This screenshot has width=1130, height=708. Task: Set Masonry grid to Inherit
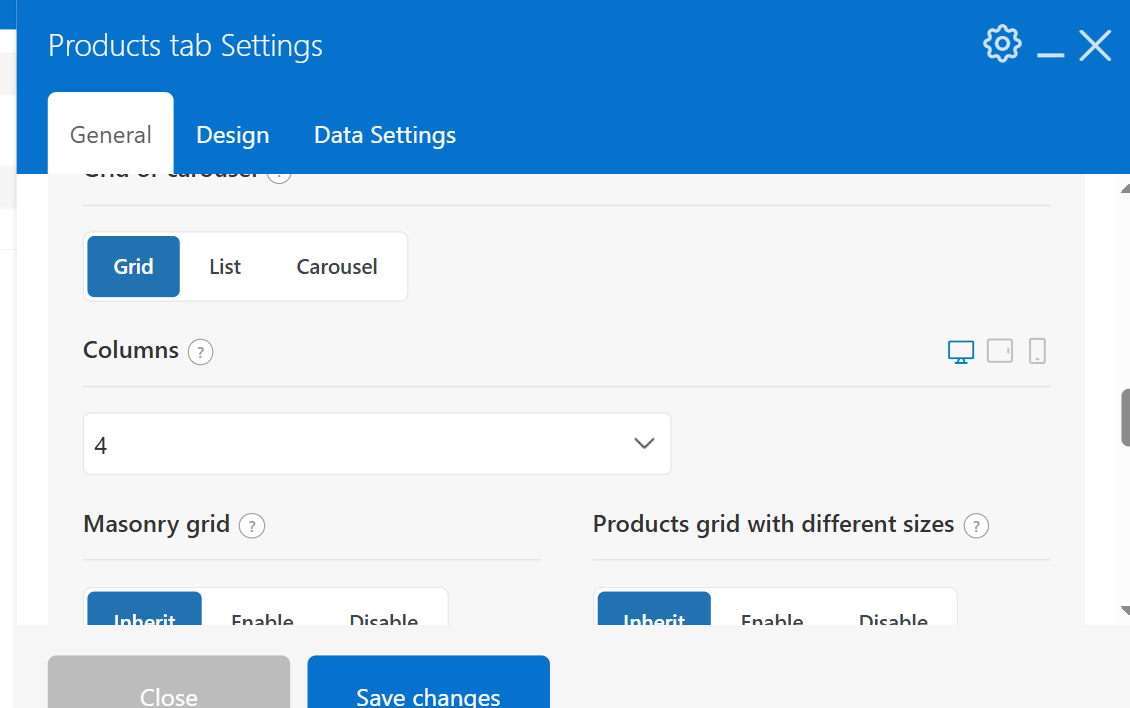click(144, 609)
